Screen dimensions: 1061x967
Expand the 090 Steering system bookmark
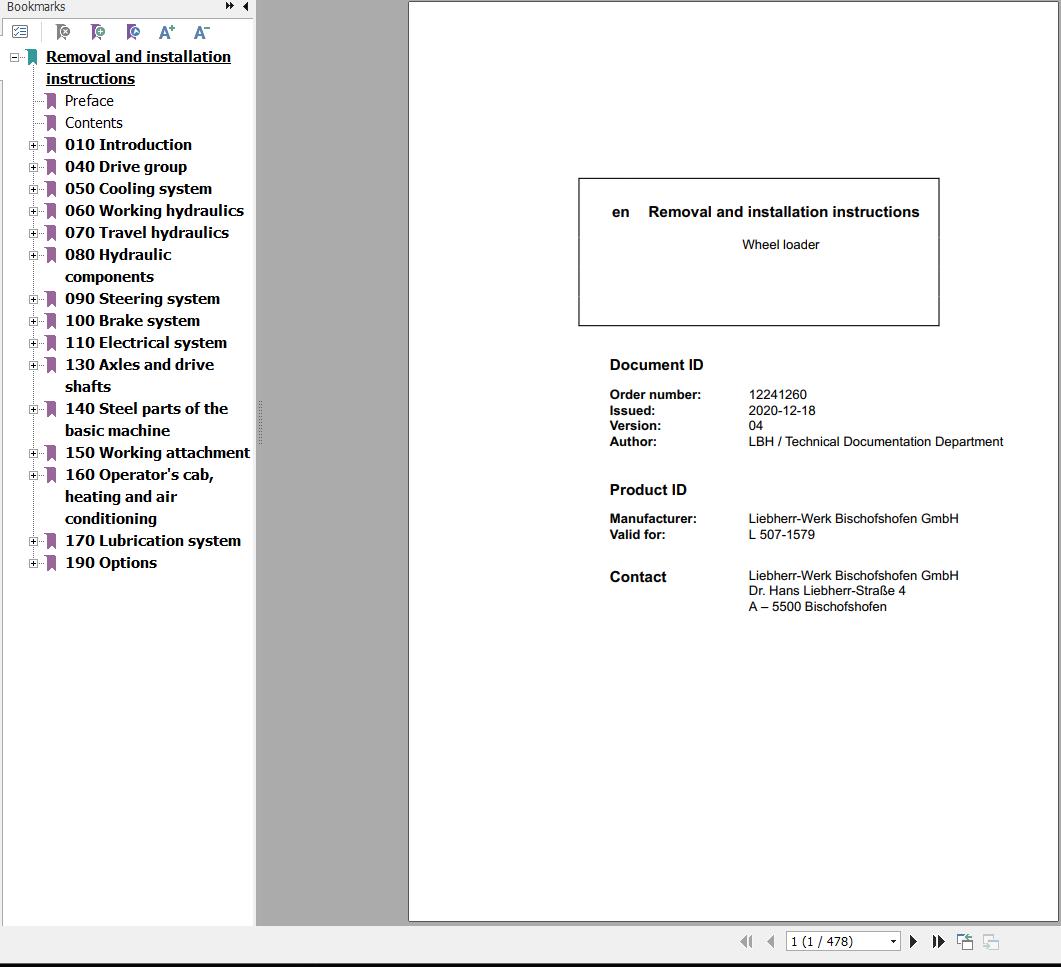[x=33, y=299]
